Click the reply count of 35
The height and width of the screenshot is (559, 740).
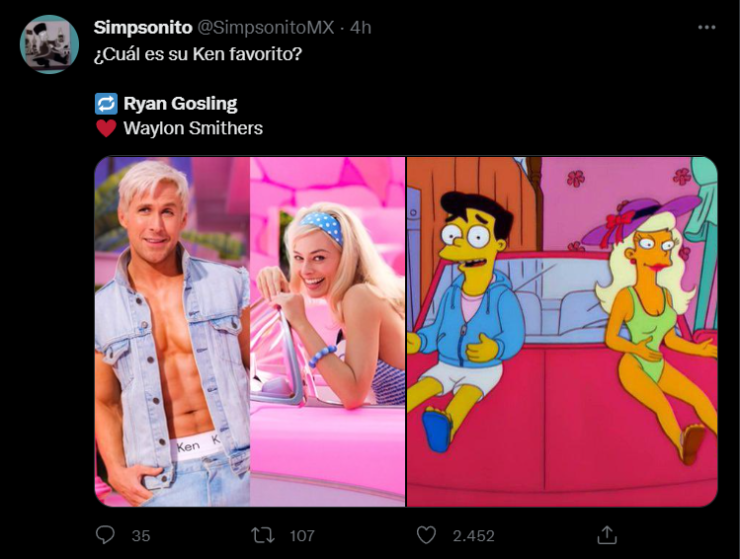tap(141, 536)
